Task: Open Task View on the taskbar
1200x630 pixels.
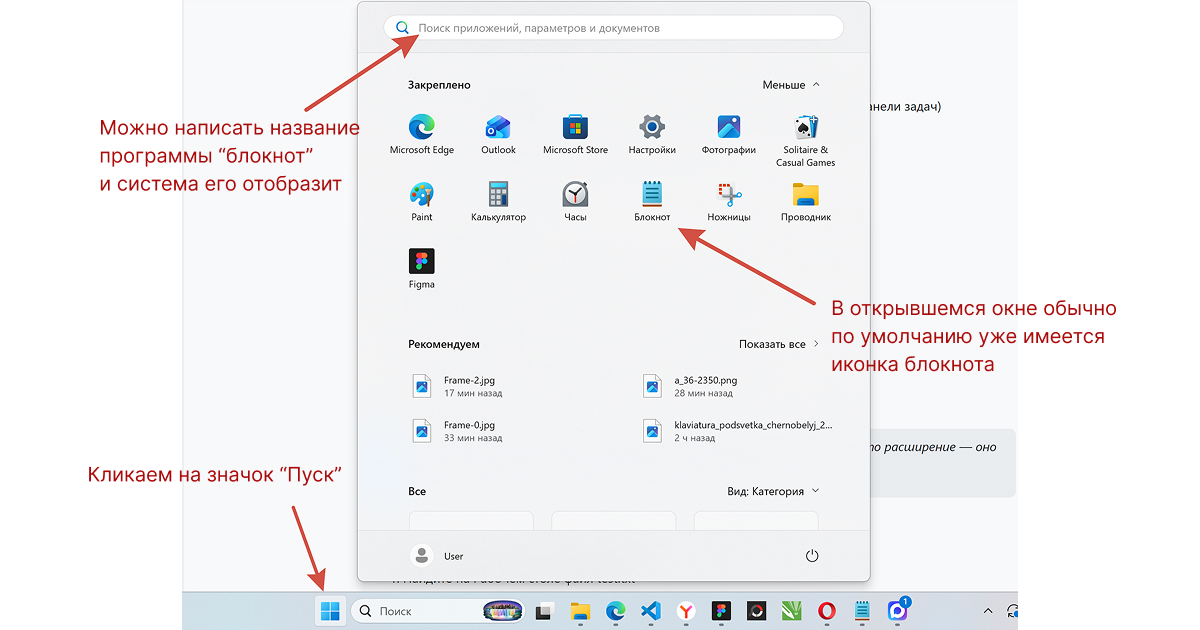Action: point(544,611)
